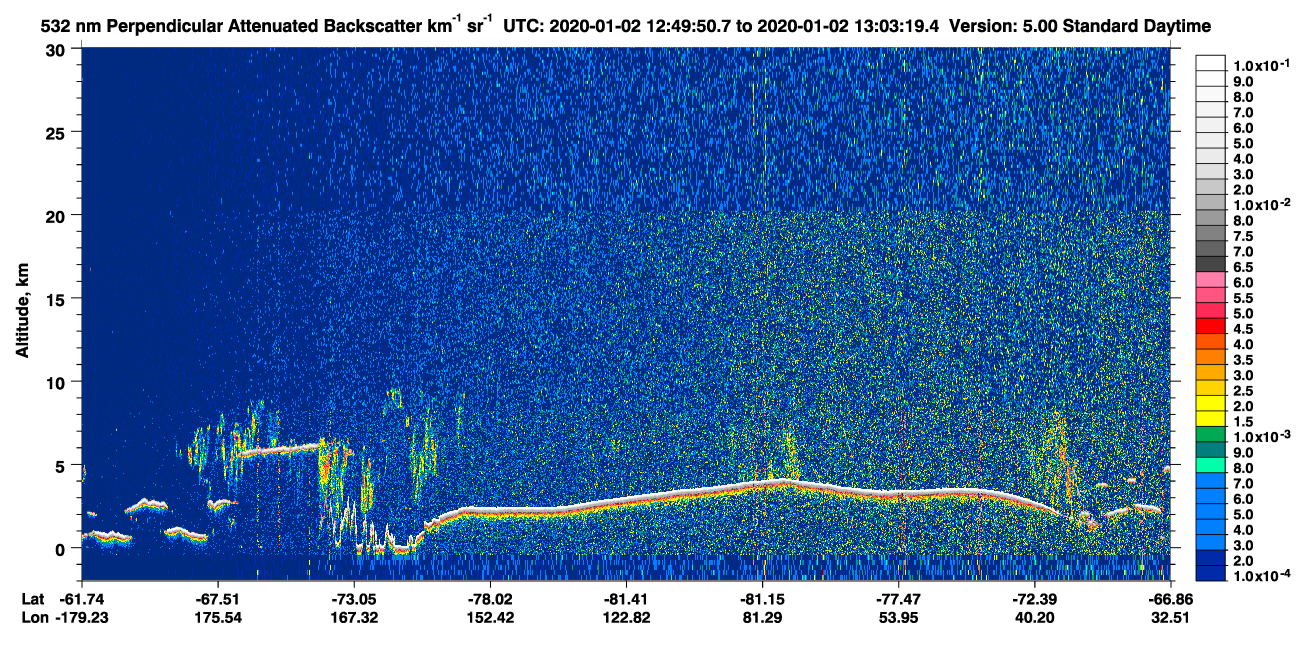Click the longitude value 81.29

tap(762, 617)
